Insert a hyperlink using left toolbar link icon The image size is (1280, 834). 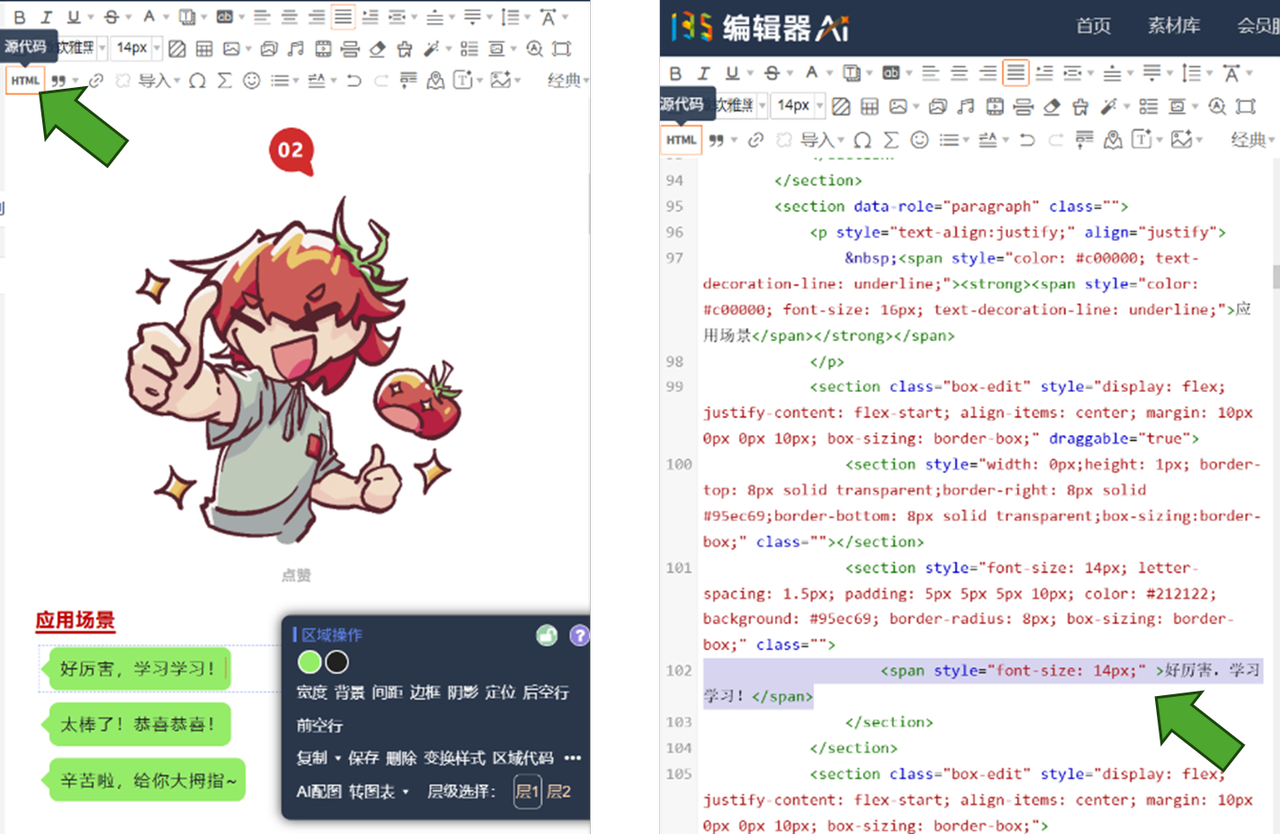tap(96, 81)
